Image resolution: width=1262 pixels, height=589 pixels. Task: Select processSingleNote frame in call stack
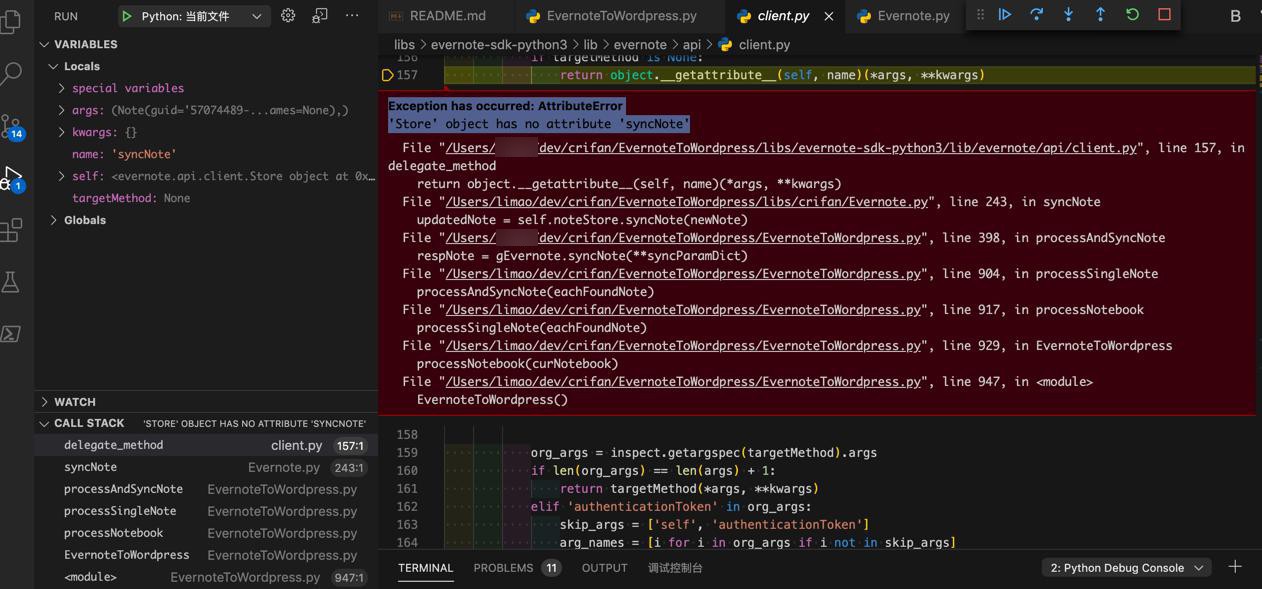206,511
